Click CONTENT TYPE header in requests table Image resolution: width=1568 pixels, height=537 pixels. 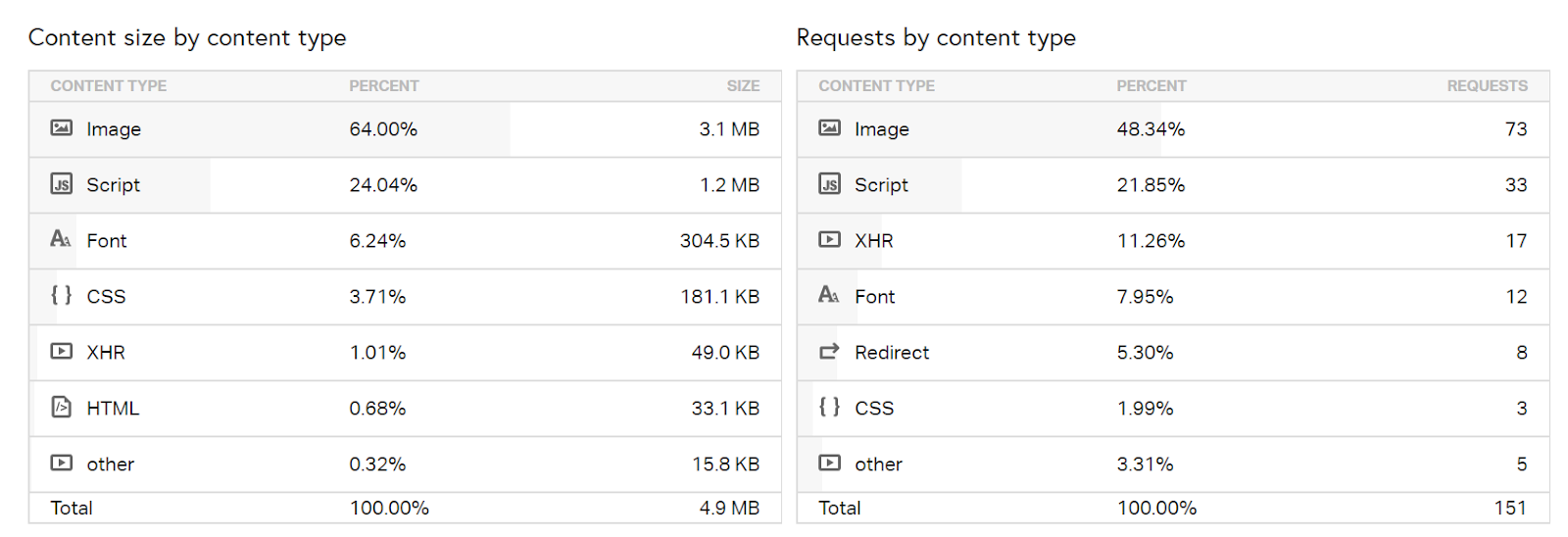[x=876, y=86]
